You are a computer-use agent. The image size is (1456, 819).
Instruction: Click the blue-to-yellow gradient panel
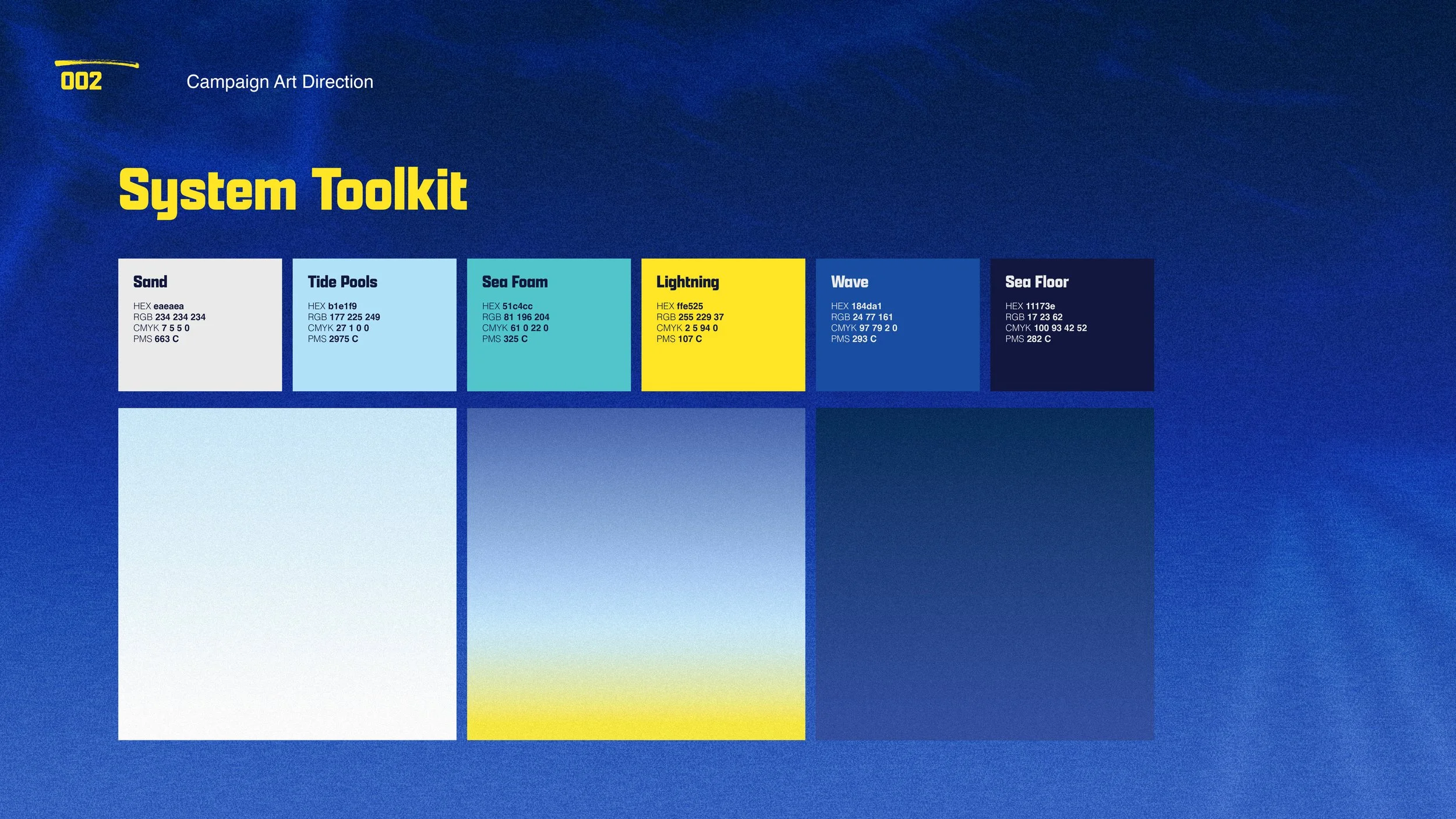(x=636, y=574)
